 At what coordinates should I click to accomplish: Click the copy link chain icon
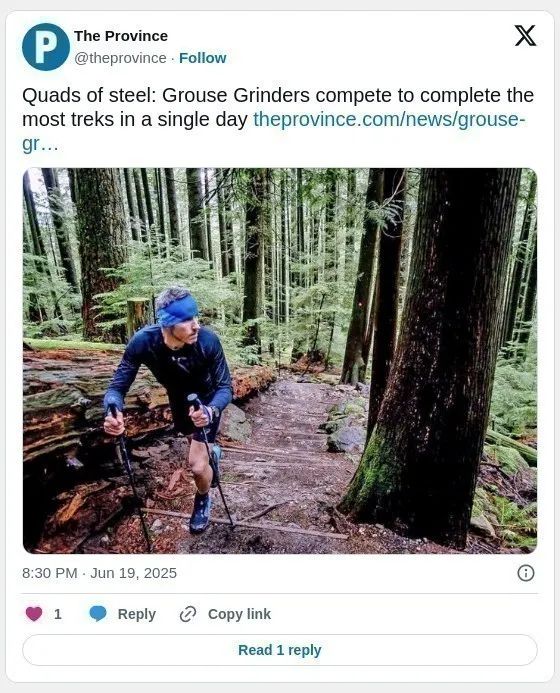click(188, 614)
